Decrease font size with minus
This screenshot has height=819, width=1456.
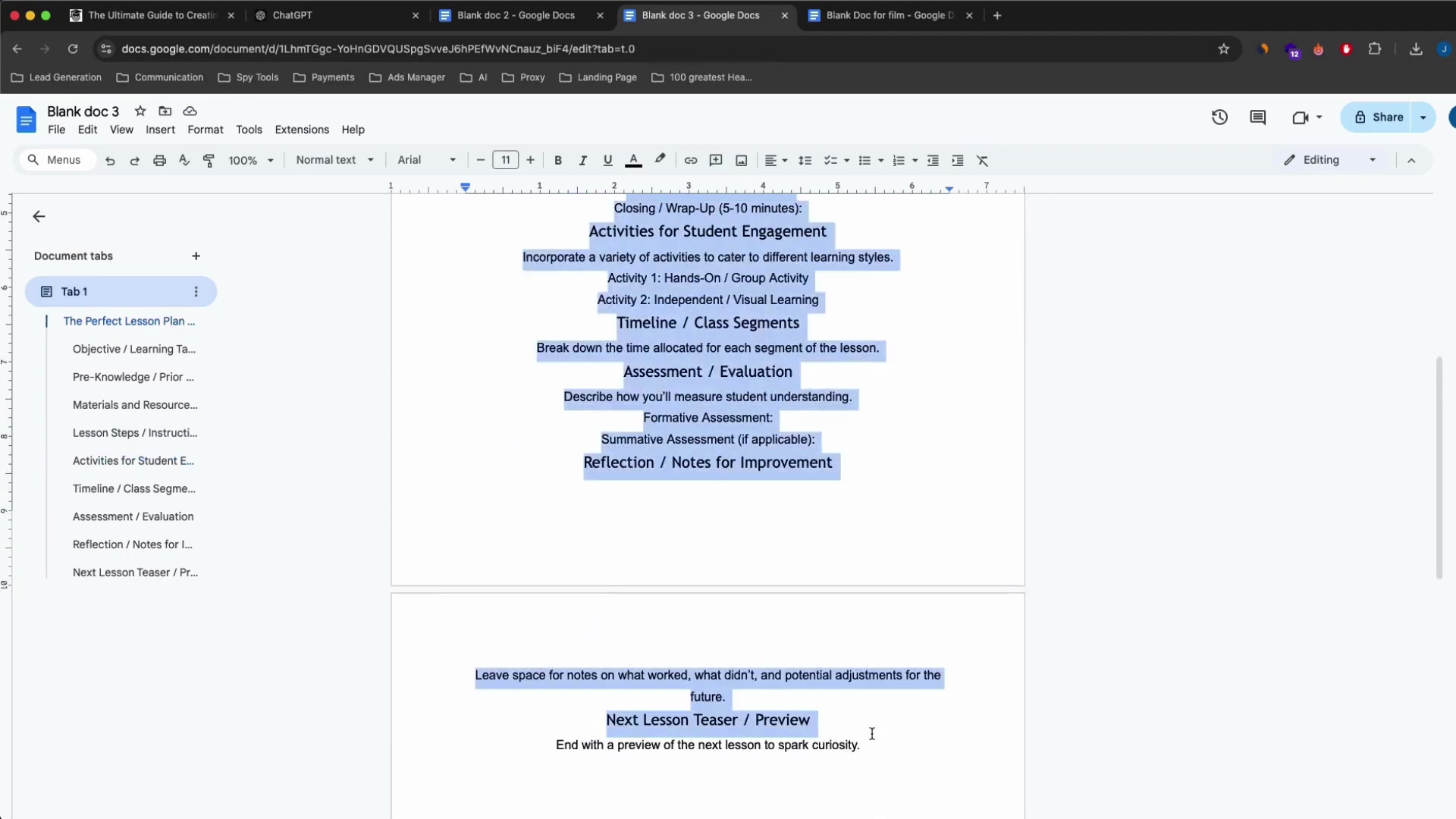click(x=480, y=160)
